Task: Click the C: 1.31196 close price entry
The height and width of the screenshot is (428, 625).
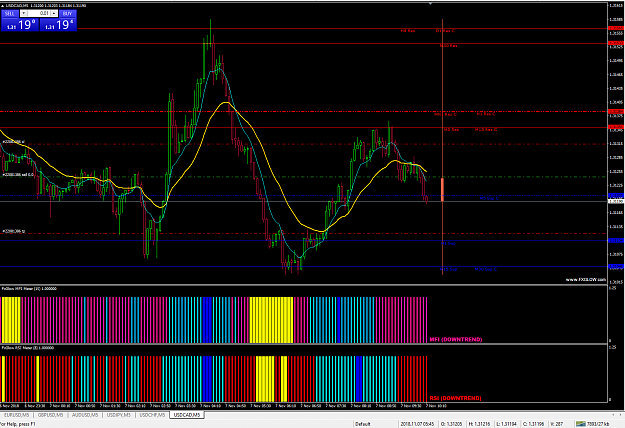Action: pyautogui.click(x=533, y=424)
